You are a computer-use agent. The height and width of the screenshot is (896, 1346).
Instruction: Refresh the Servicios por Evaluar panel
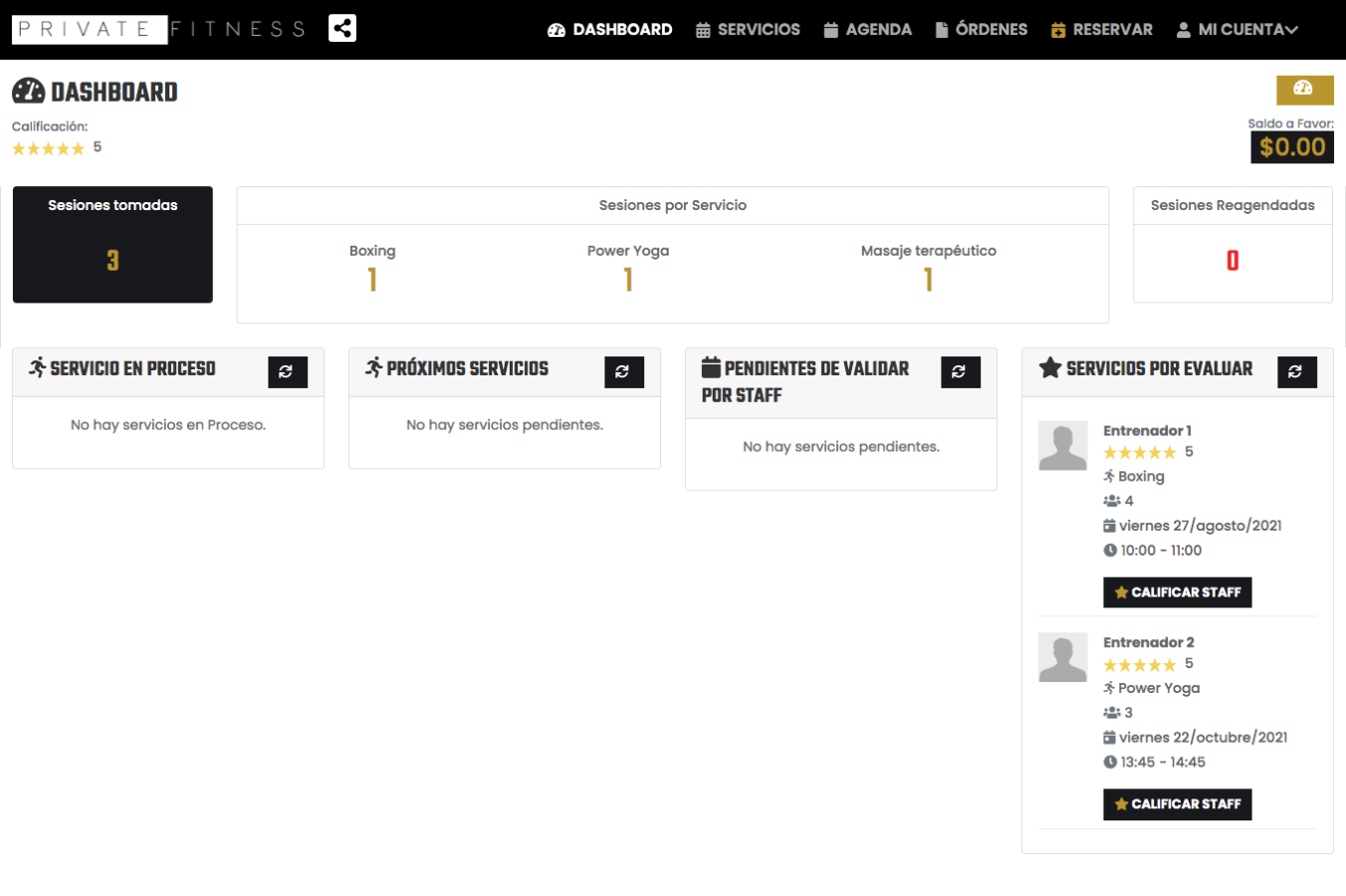[x=1296, y=371]
